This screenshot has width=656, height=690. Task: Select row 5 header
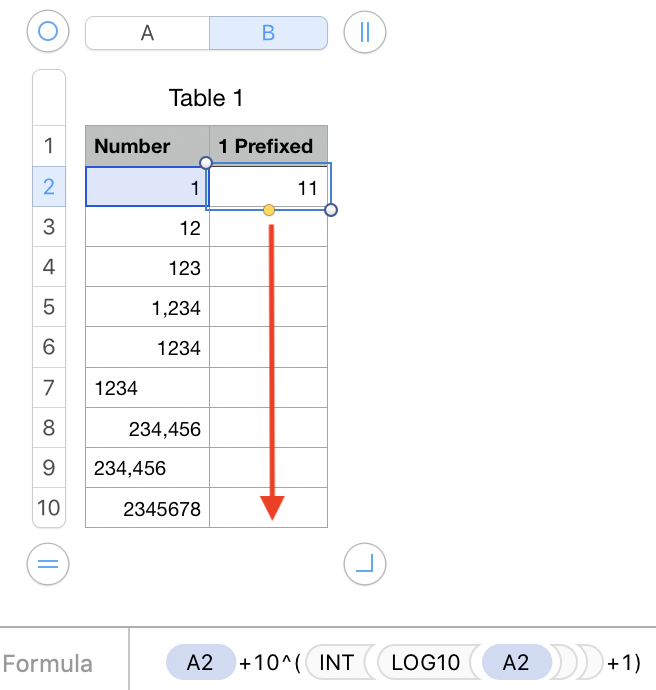click(48, 307)
